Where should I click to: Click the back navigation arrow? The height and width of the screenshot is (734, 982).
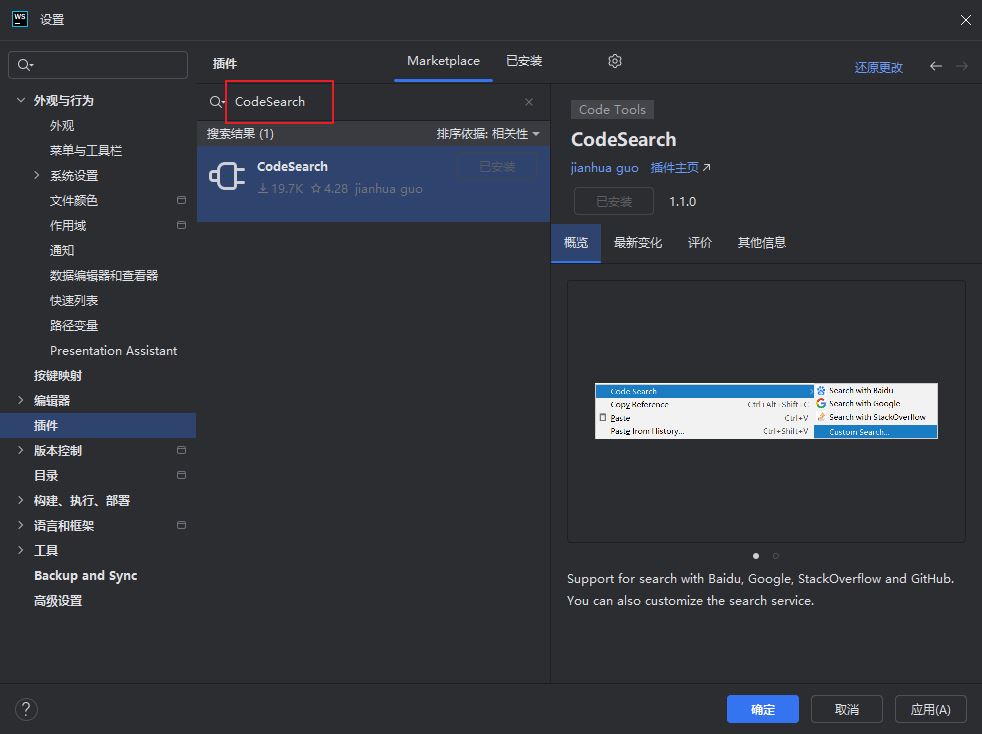(x=935, y=66)
